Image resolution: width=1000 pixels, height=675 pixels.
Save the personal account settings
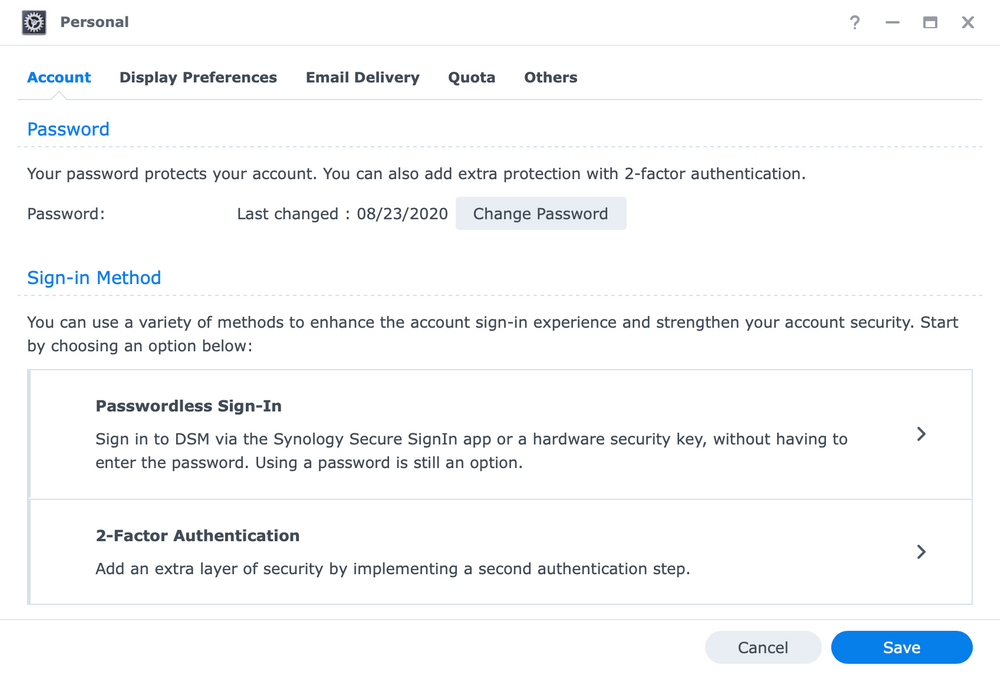pyautogui.click(x=901, y=647)
